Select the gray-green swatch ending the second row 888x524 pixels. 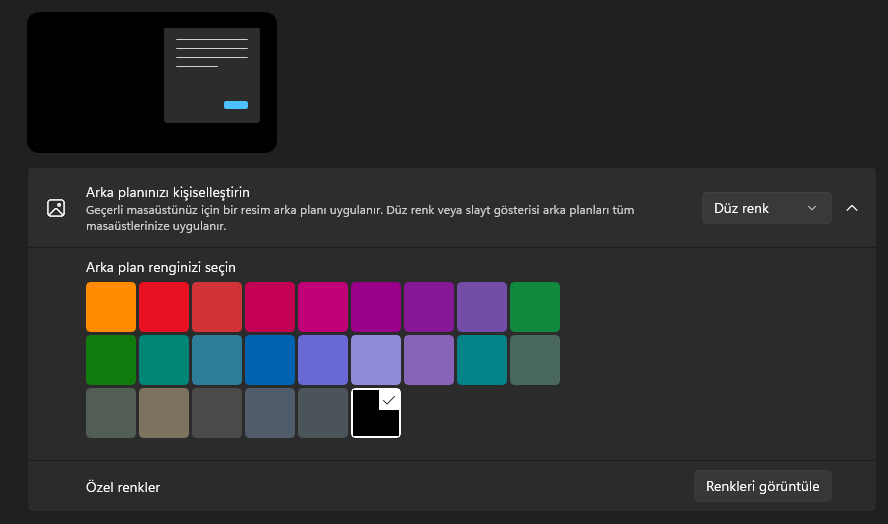coord(535,360)
